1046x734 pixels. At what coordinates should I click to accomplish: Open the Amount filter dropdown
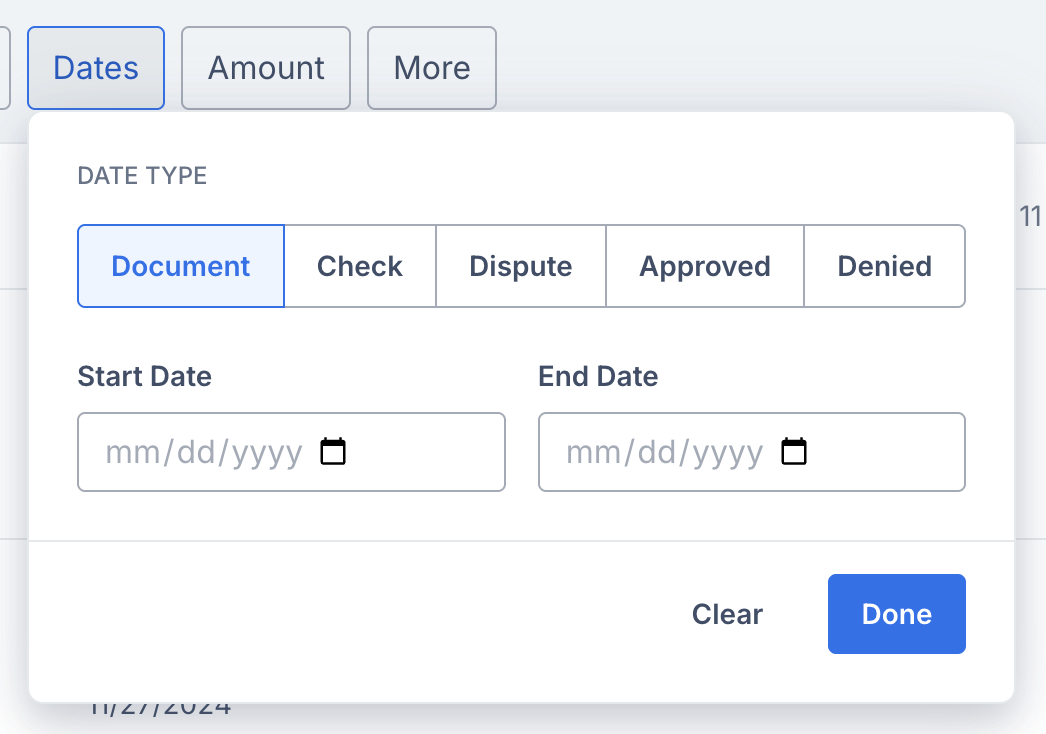click(266, 68)
